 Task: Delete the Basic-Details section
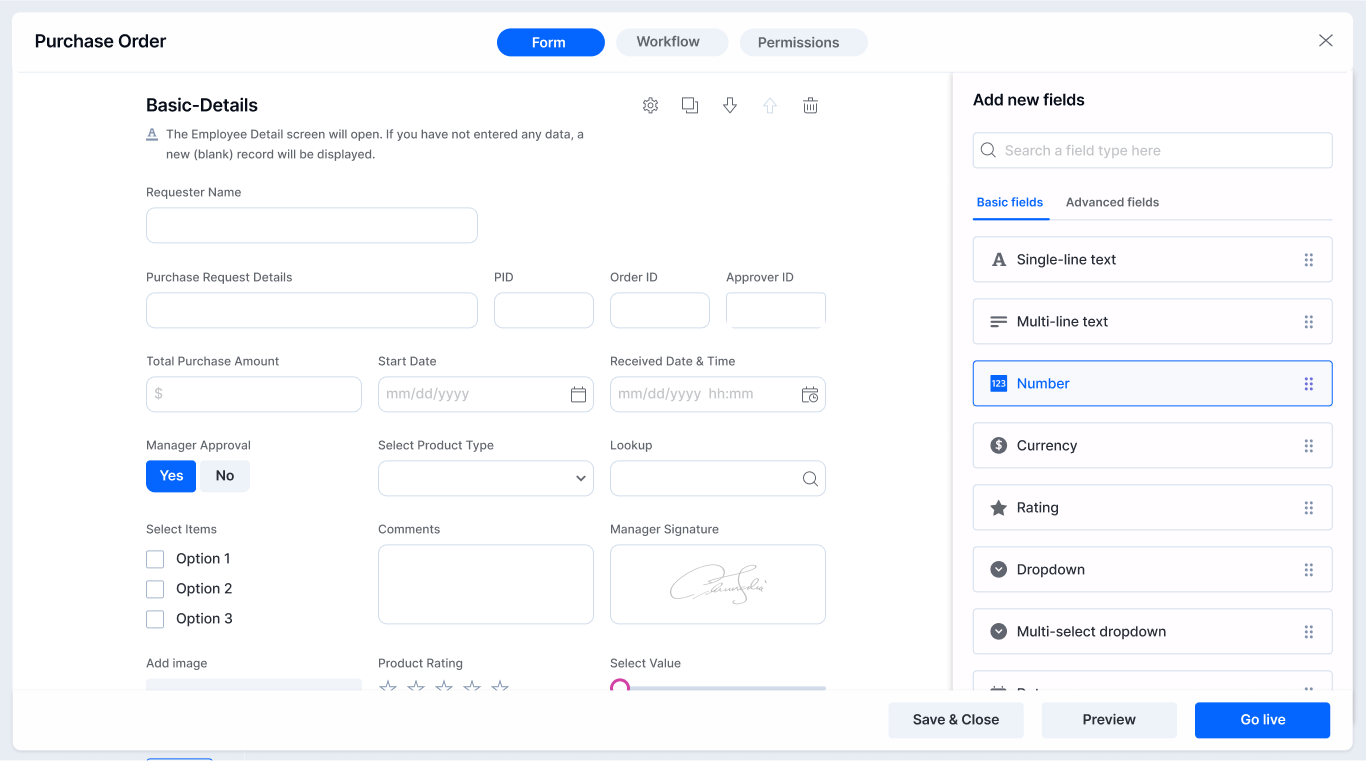[811, 105]
